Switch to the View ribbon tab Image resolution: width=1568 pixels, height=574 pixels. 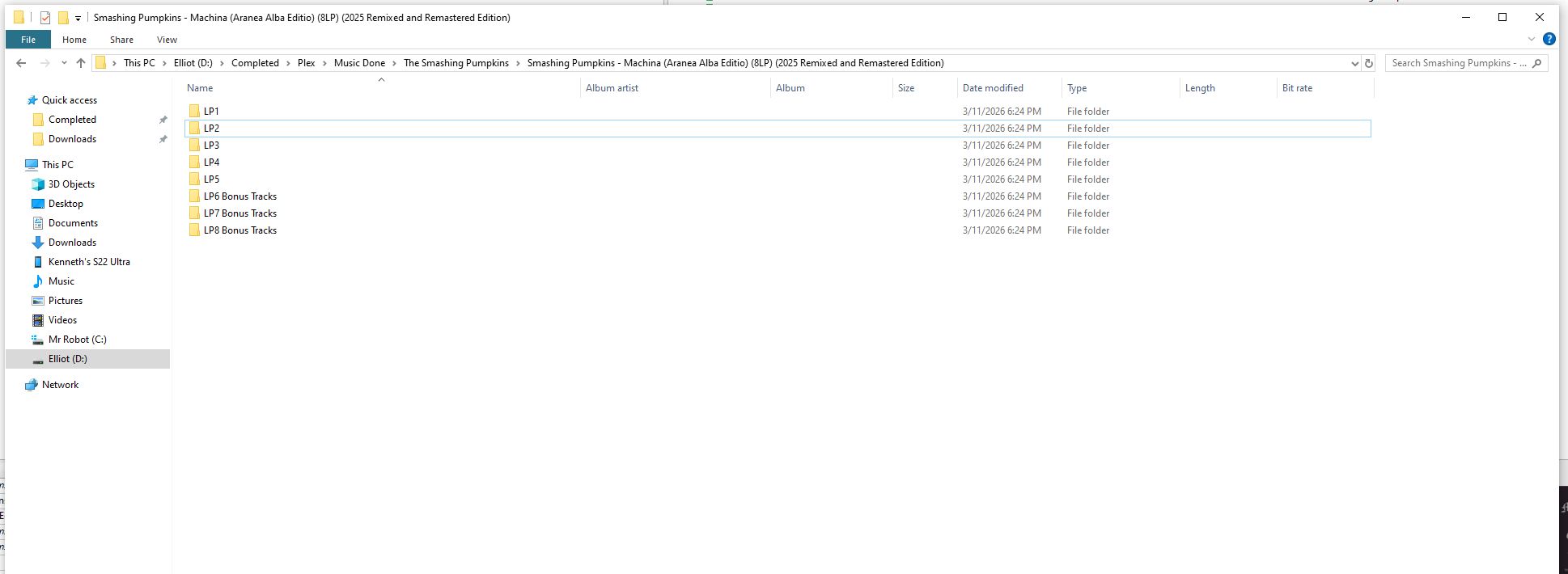pyautogui.click(x=167, y=40)
